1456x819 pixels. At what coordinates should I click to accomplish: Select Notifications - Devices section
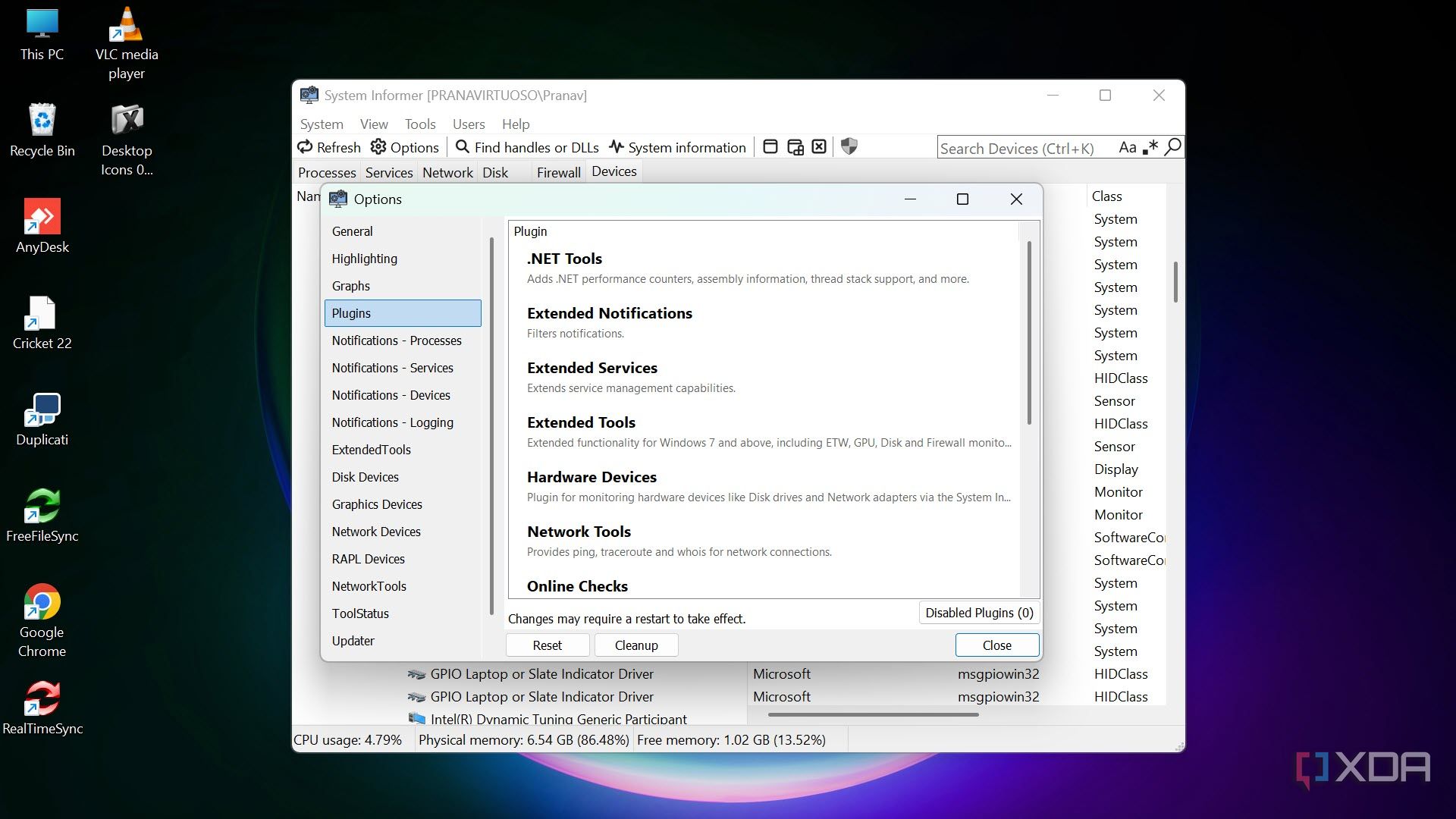pyautogui.click(x=403, y=395)
